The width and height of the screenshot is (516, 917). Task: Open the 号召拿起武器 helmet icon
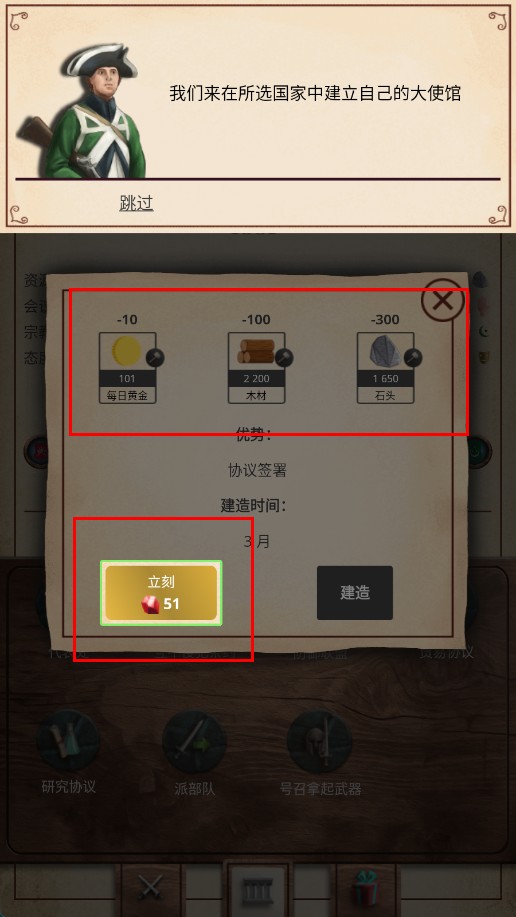pyautogui.click(x=320, y=742)
